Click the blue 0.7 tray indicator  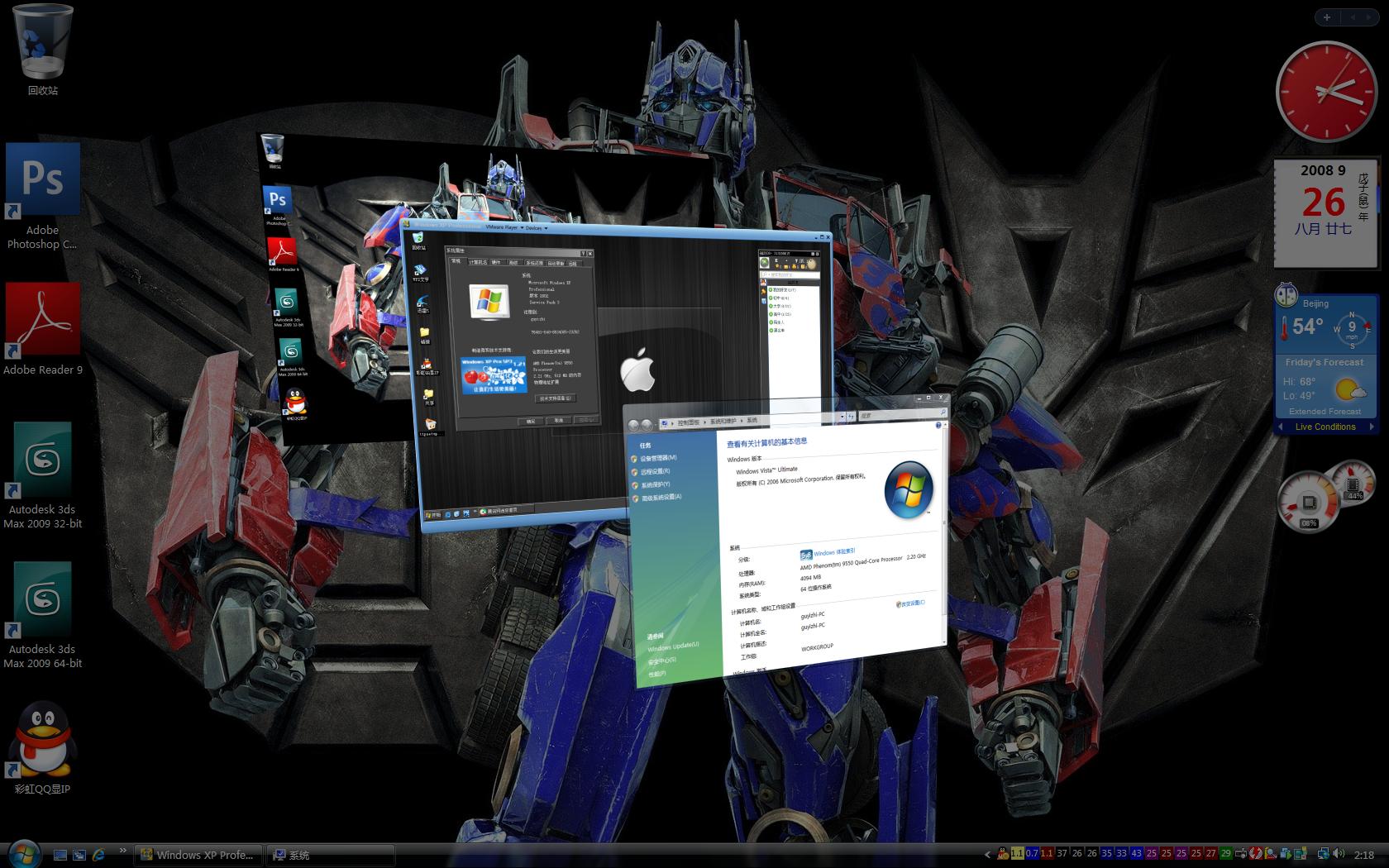point(1032,853)
